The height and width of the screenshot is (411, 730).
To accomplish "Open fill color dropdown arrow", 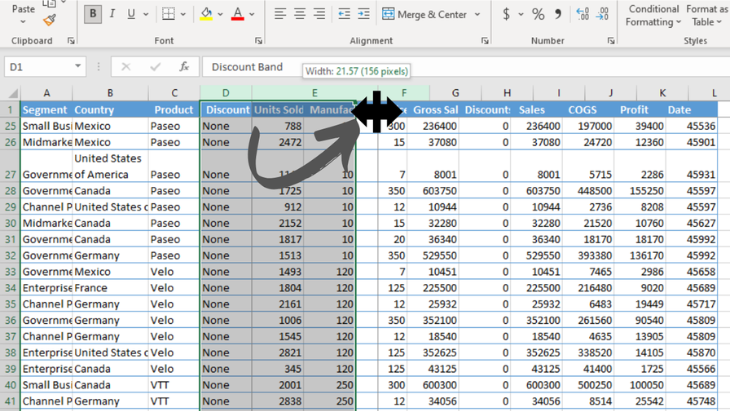I will (220, 14).
